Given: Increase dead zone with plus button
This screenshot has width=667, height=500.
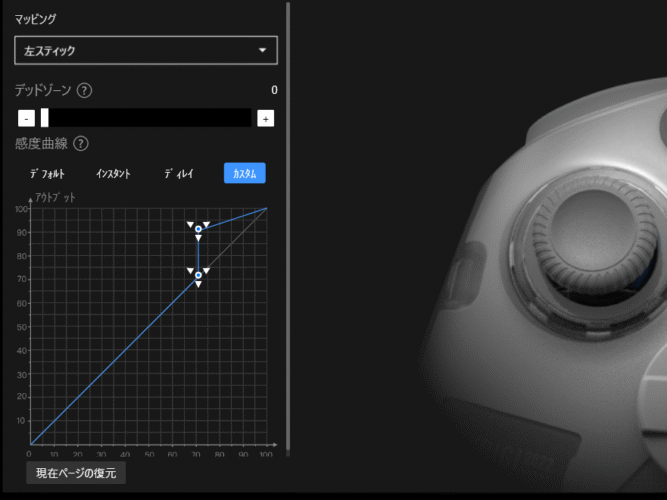Looking at the screenshot, I should point(265,119).
